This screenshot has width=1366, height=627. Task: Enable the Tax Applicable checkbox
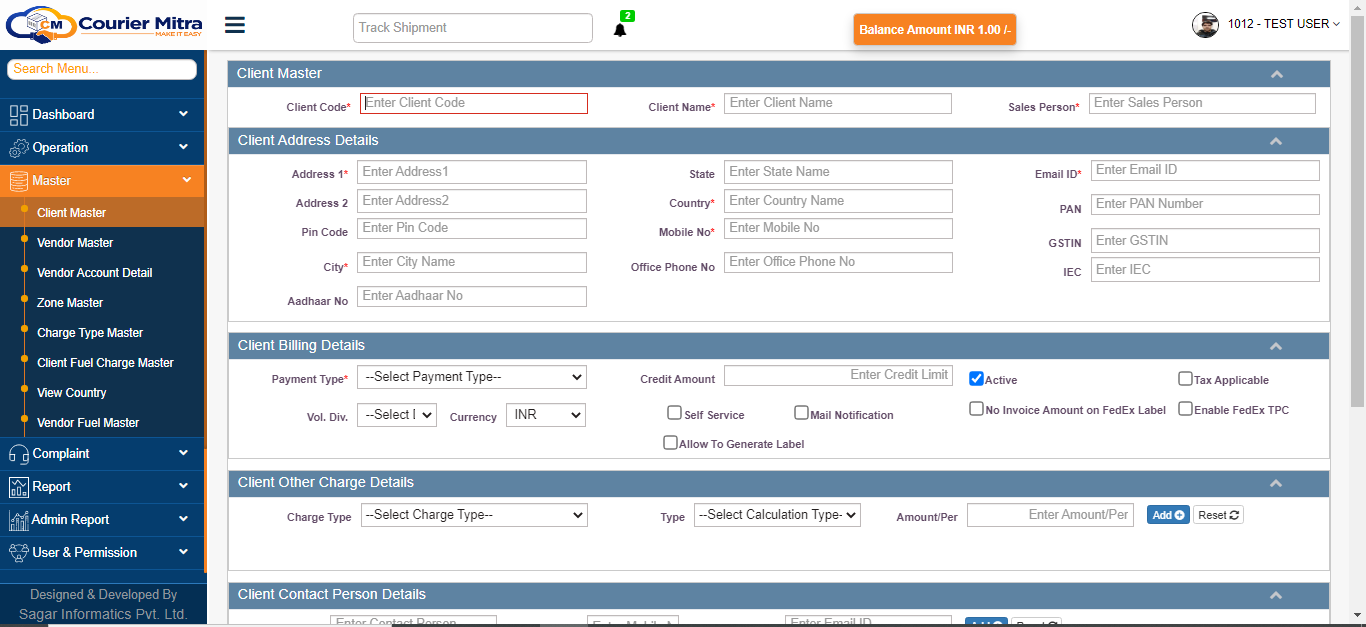[x=1185, y=379]
